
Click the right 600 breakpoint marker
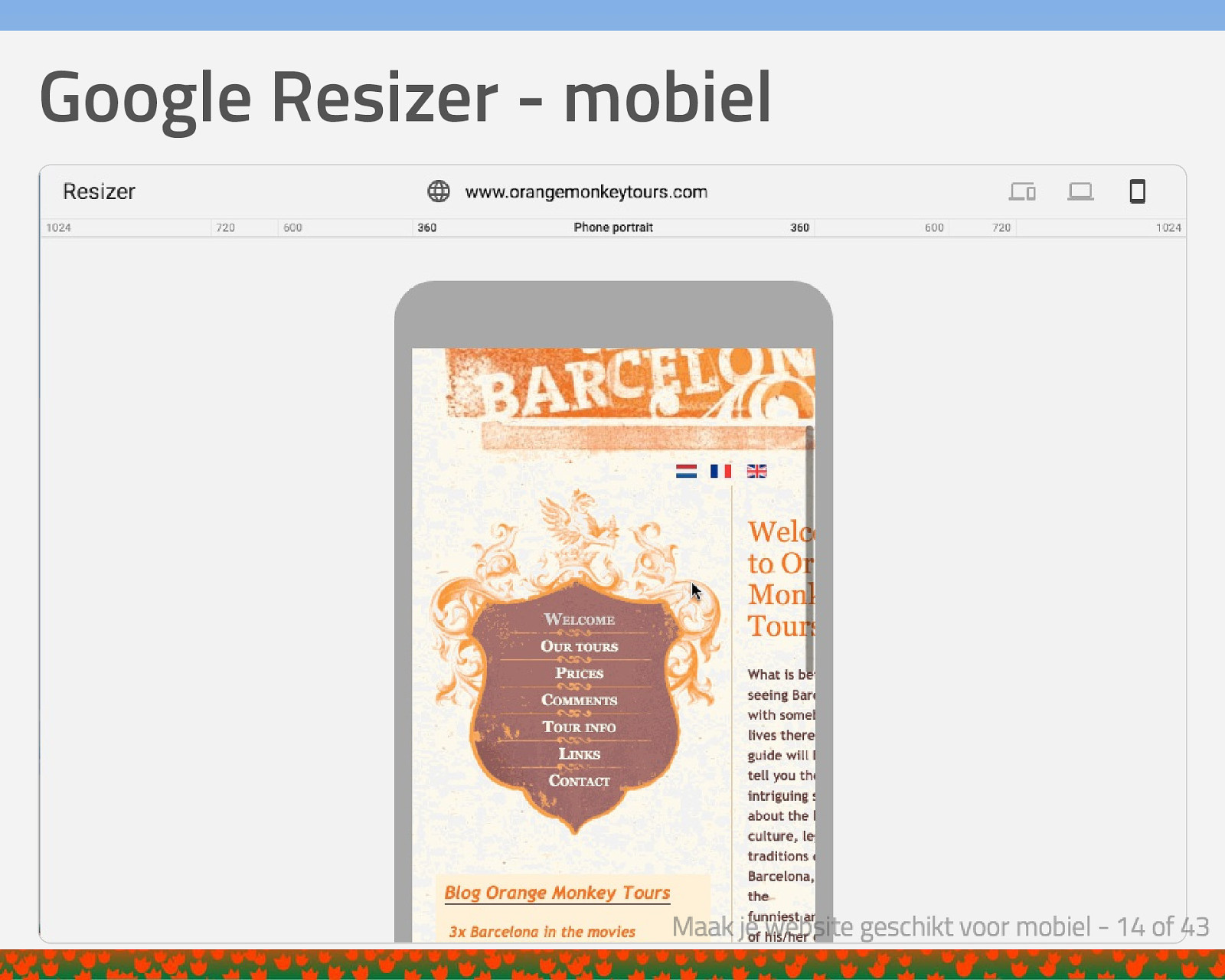[x=934, y=227]
